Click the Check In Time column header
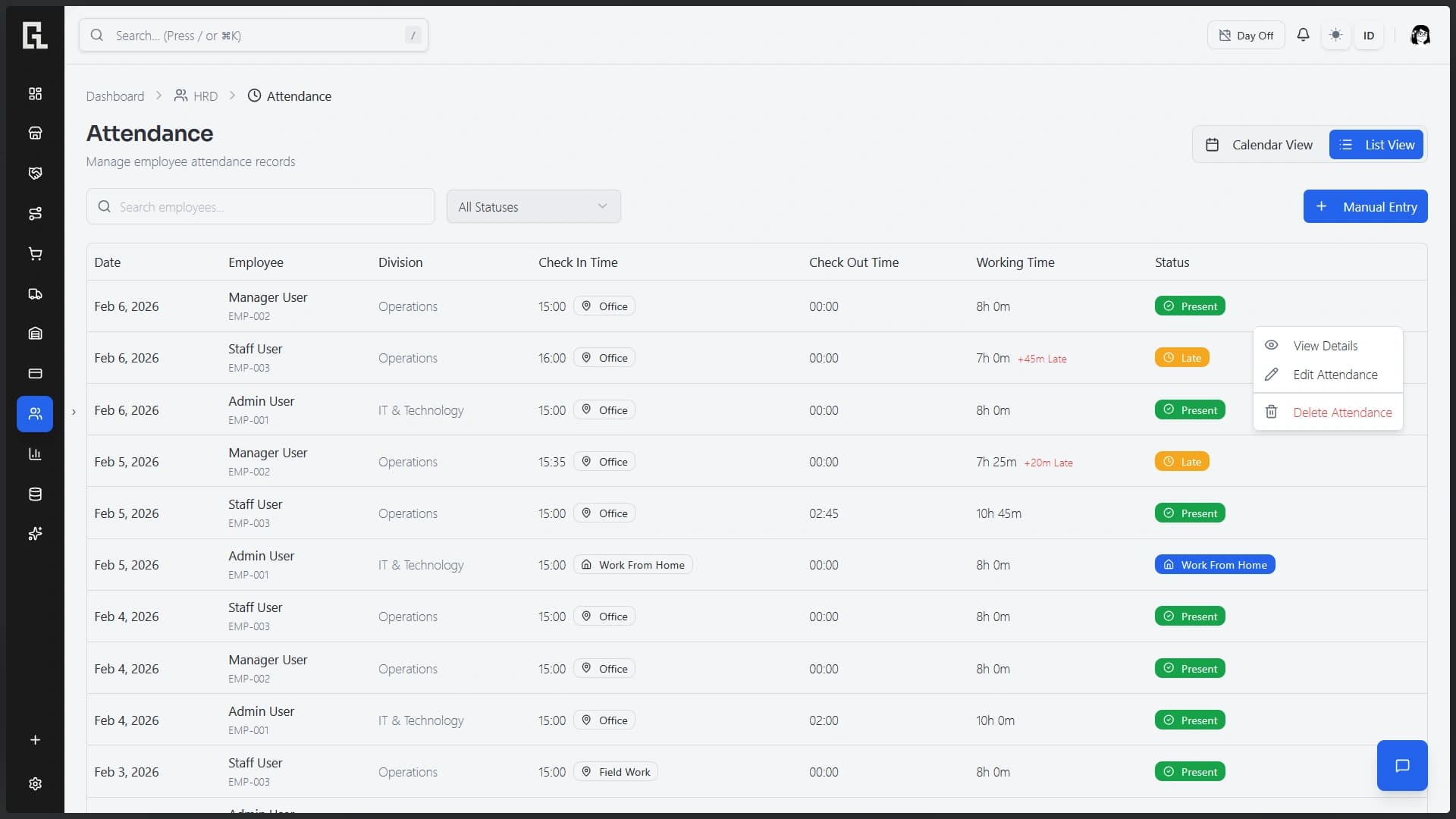The height and width of the screenshot is (819, 1456). 578,262
